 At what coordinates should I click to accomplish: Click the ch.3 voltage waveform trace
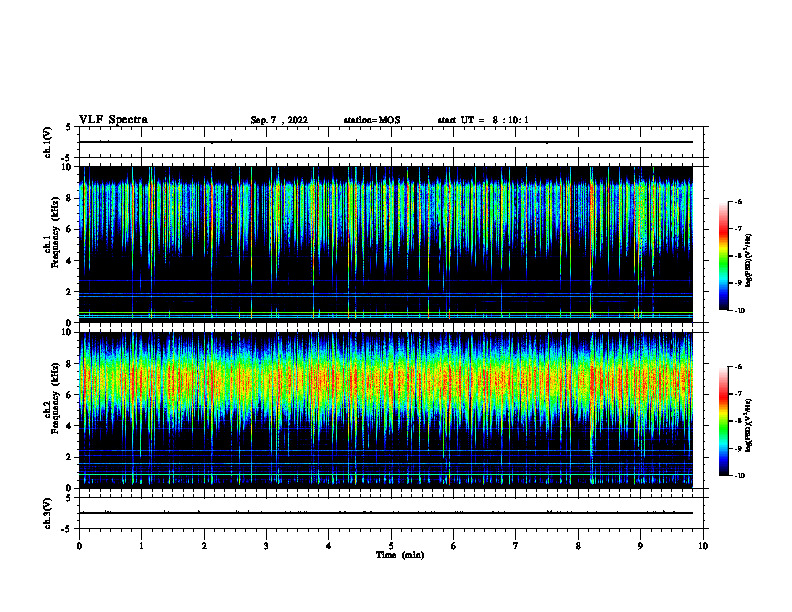386,513
